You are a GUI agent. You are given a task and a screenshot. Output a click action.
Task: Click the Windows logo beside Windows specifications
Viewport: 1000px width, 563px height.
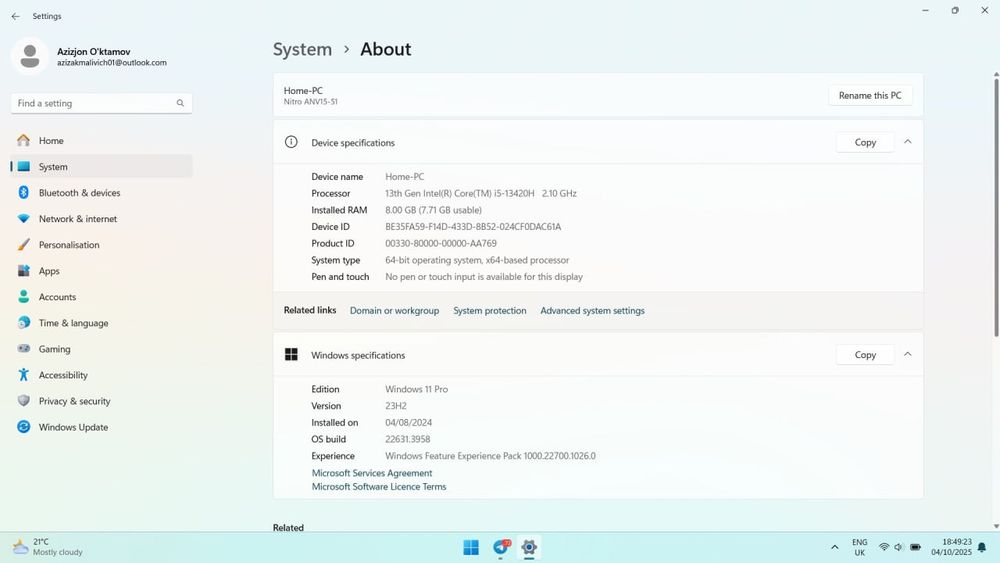point(291,355)
